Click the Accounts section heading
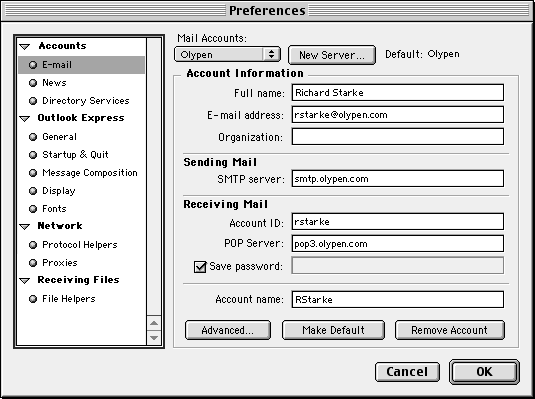 (x=62, y=46)
